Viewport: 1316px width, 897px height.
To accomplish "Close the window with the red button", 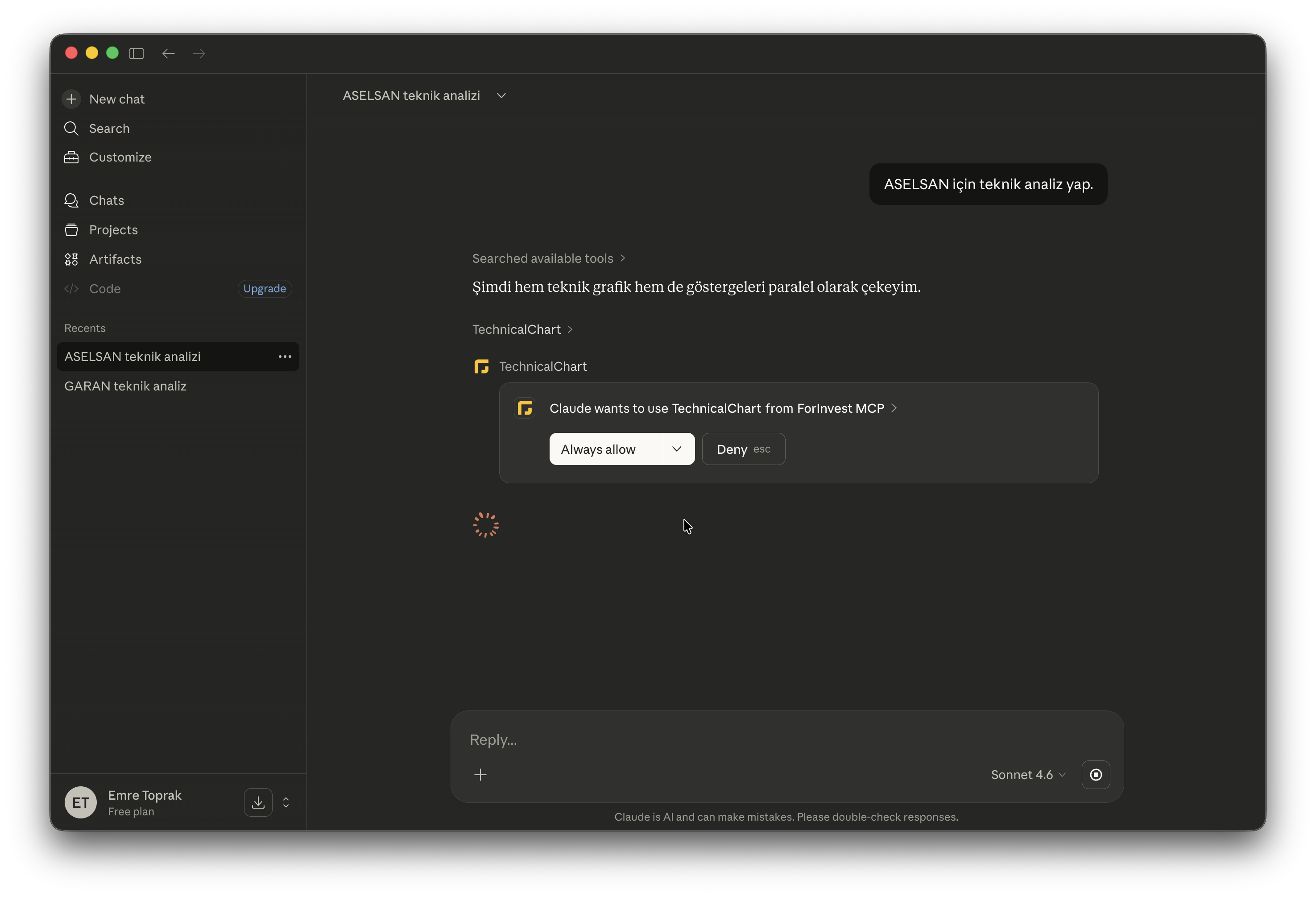I will pos(71,53).
